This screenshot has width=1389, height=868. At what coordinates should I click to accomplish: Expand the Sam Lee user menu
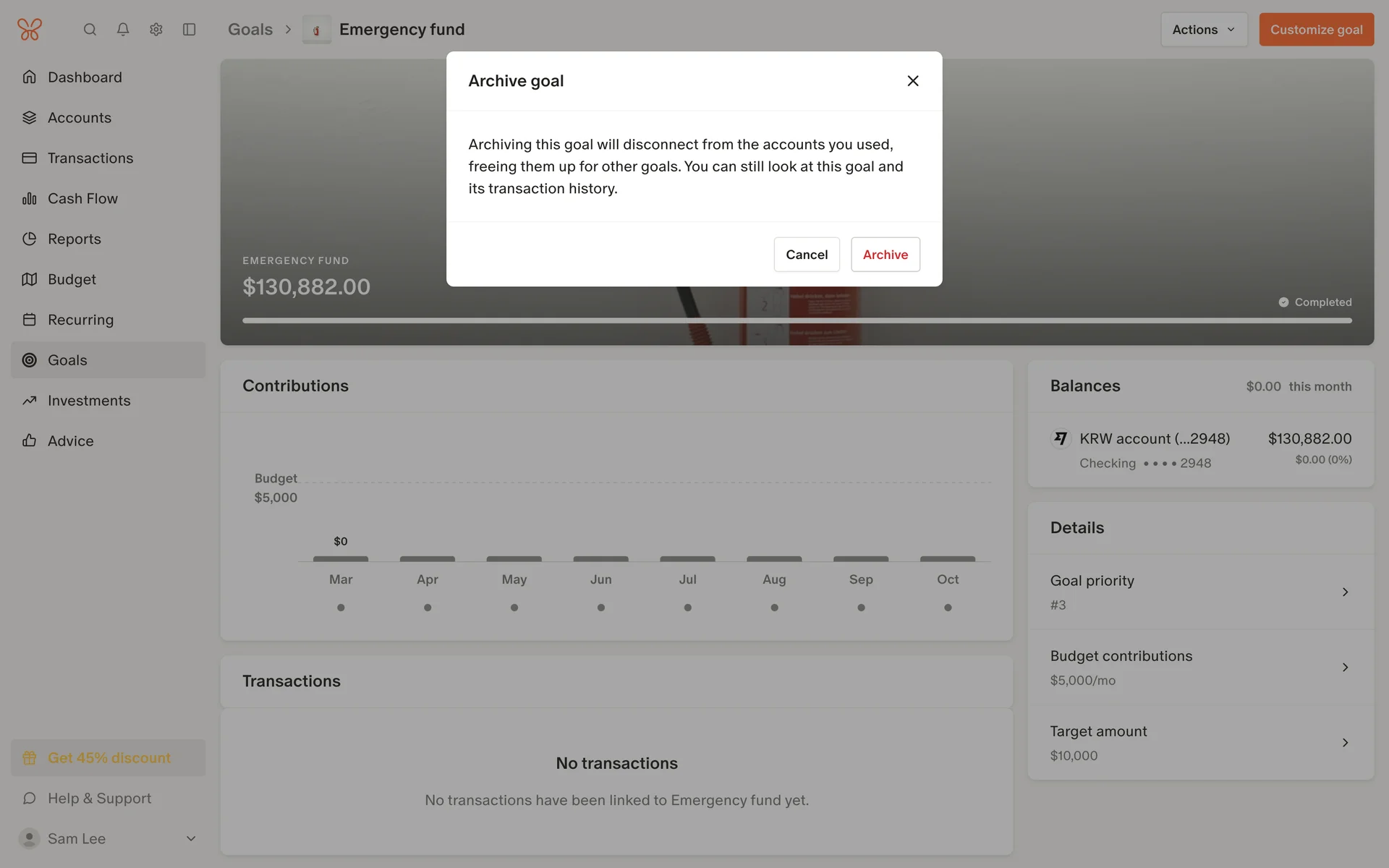(x=191, y=838)
